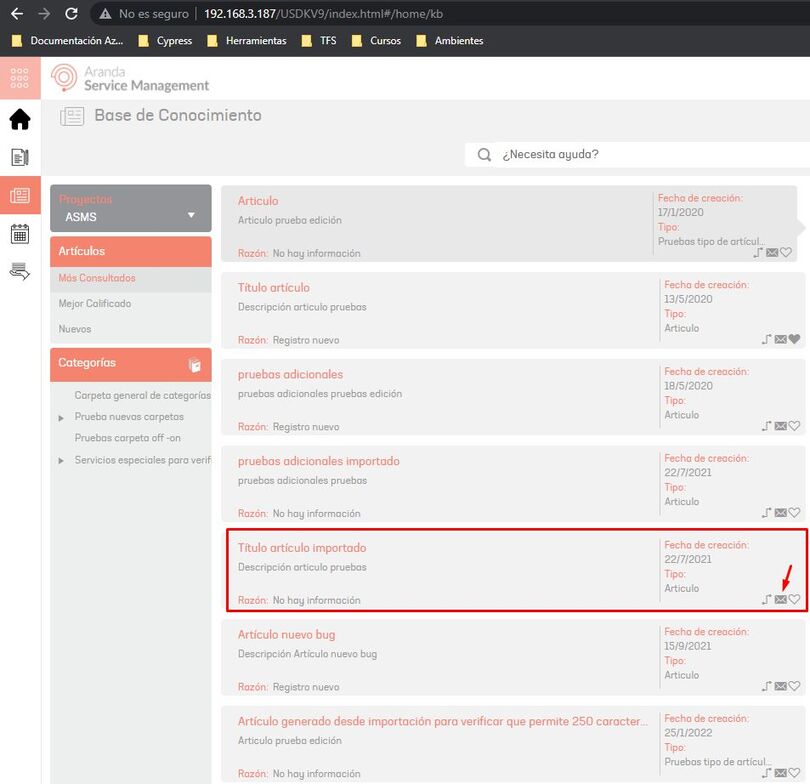Viewport: 810px width, 784px height.
Task: Open the apps grid menu icon
Action: [20, 78]
